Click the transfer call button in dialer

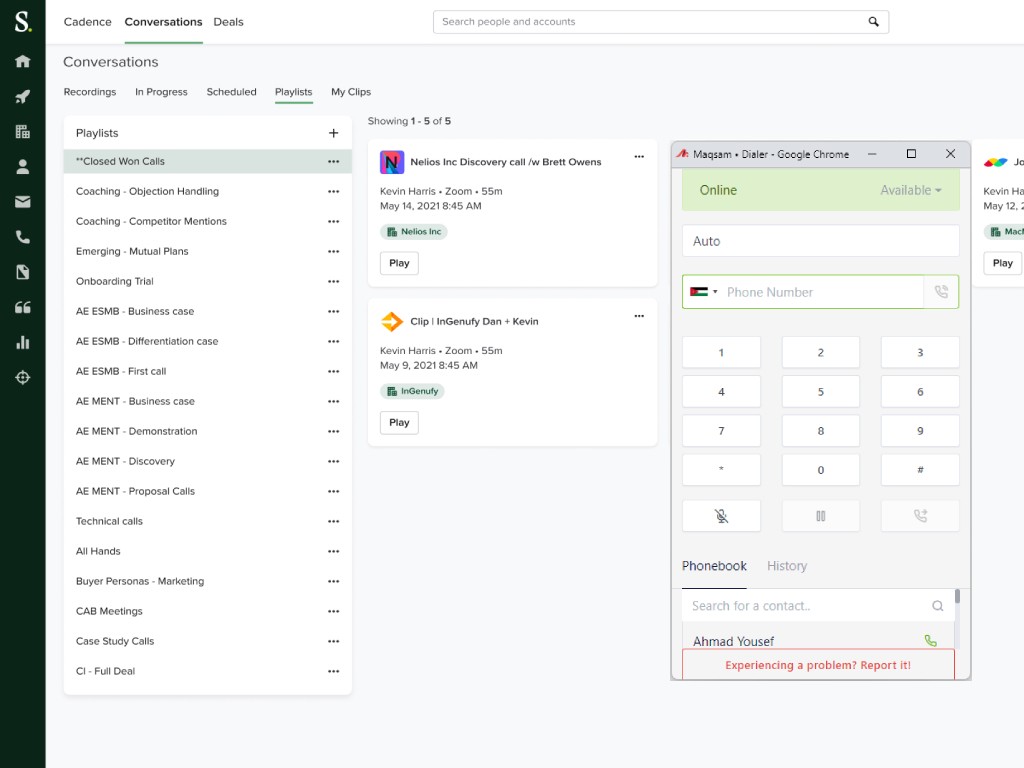click(920, 516)
